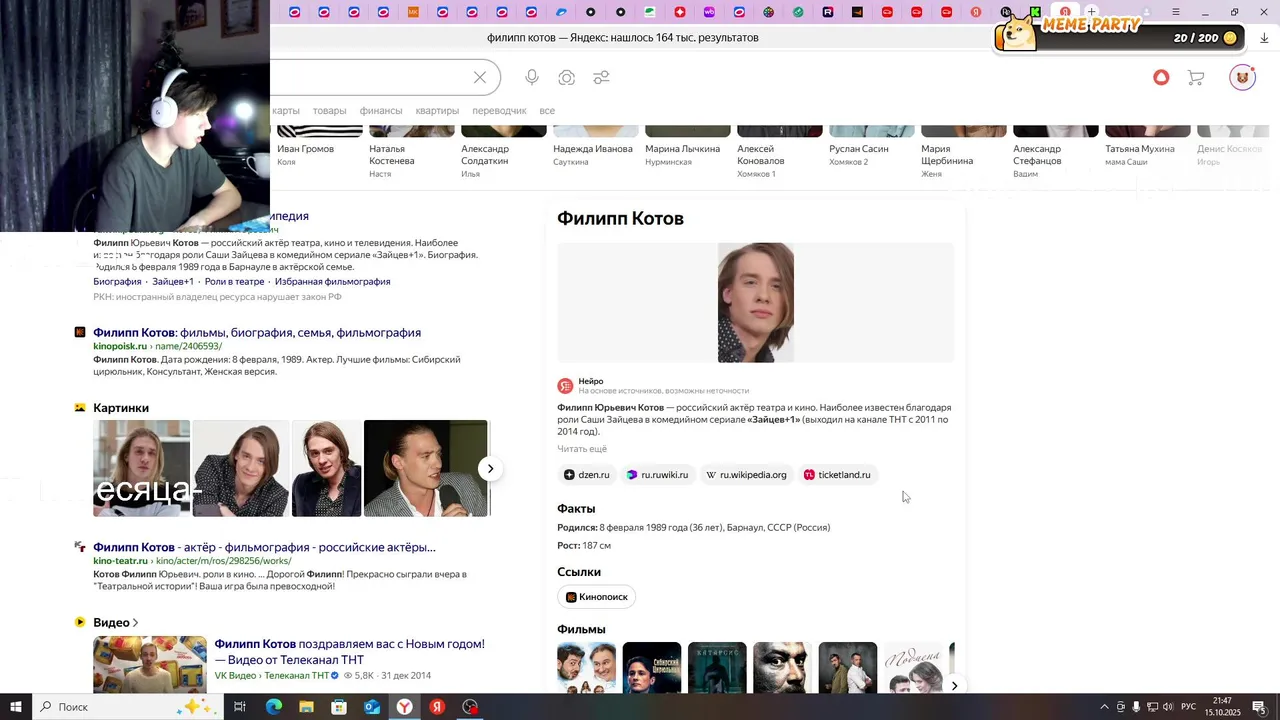Open the Картинки section heading
Image resolution: width=1280 pixels, height=720 pixels.
point(121,408)
